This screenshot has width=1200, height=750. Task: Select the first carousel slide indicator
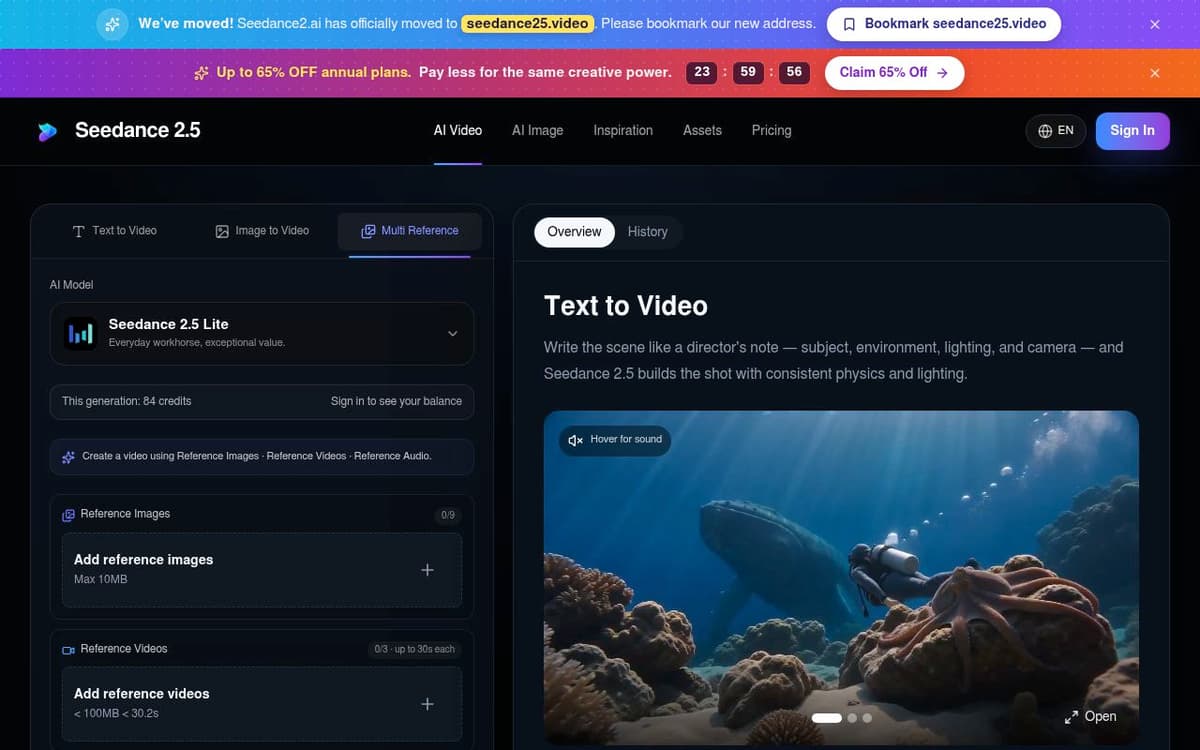[827, 718]
